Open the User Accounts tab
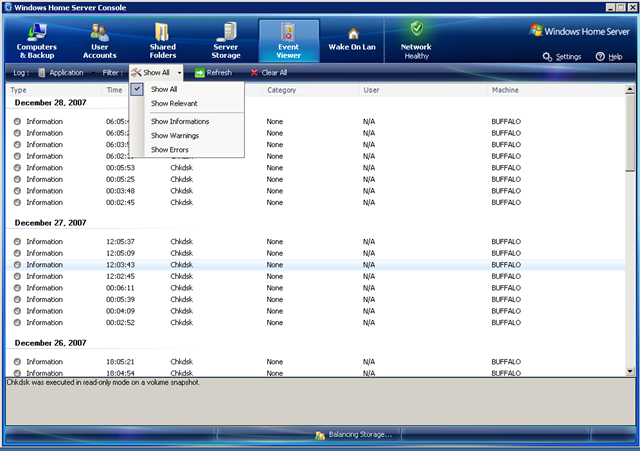Image resolution: width=640 pixels, height=451 pixels. coord(100,41)
